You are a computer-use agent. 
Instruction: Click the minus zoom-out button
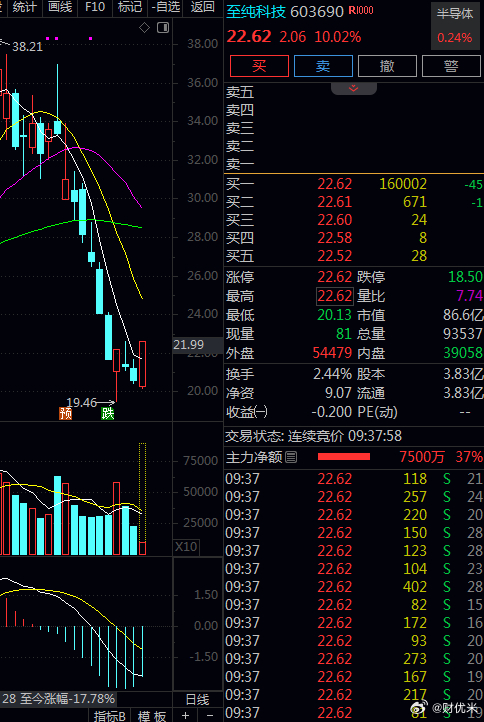tap(210, 716)
